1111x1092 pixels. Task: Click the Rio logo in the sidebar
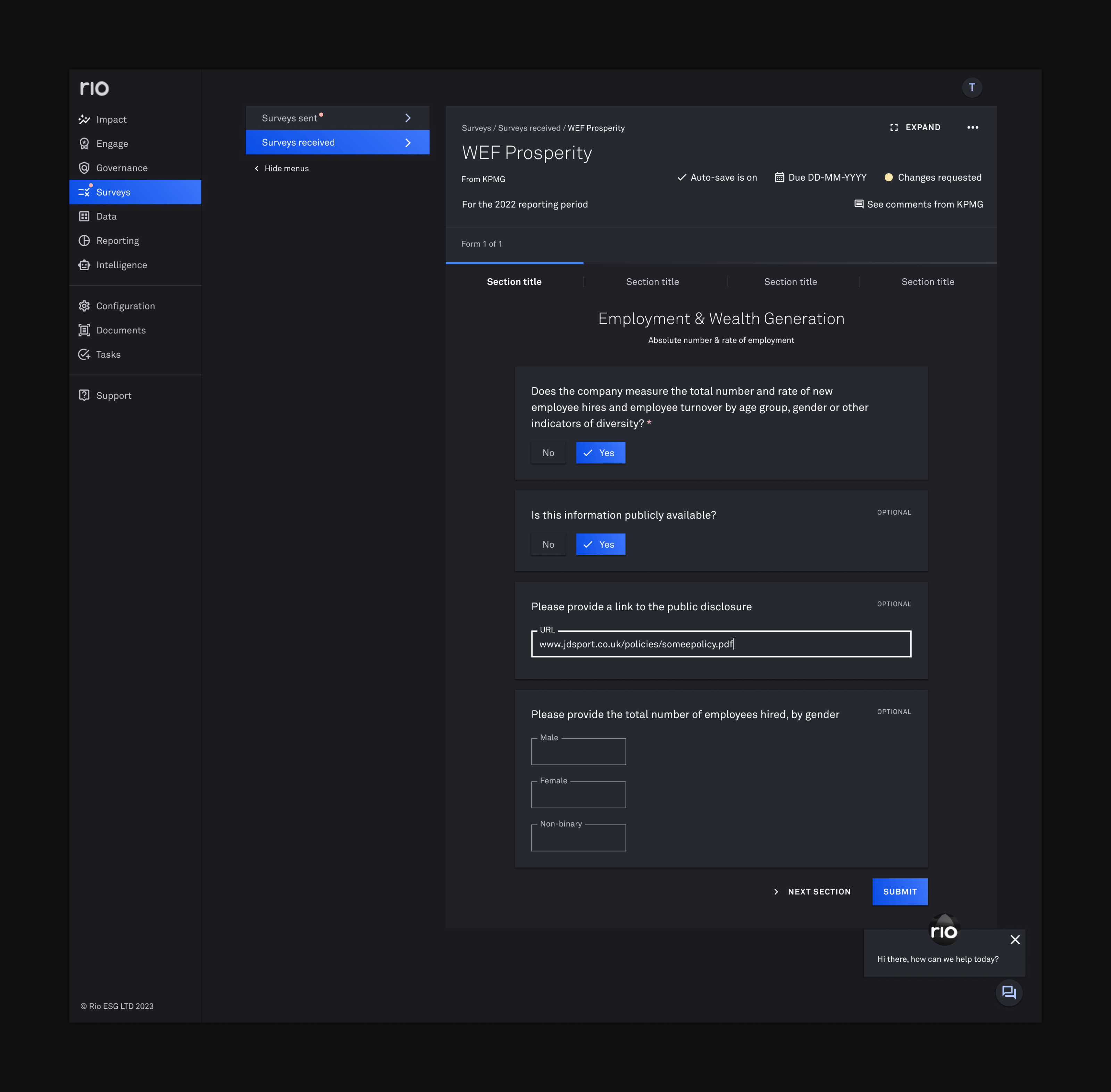tap(94, 88)
